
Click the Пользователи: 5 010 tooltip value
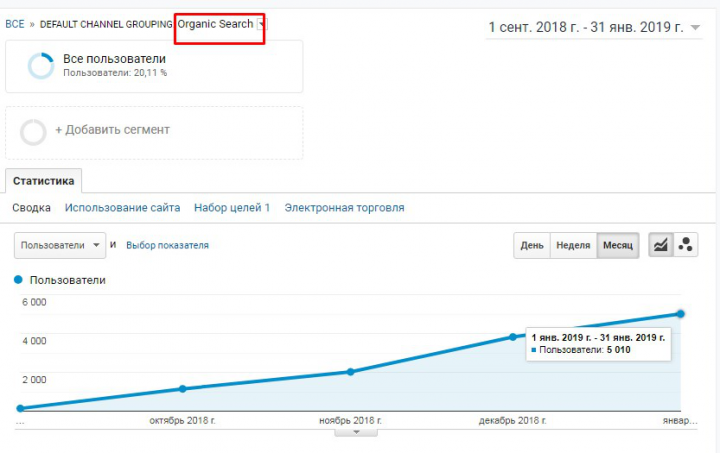[581, 350]
